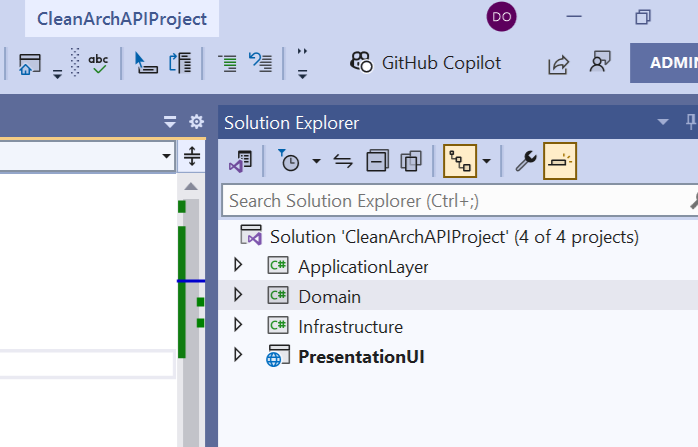This screenshot has height=447, width=698.
Task: Click the ADMIN badge button
Action: tap(664, 63)
